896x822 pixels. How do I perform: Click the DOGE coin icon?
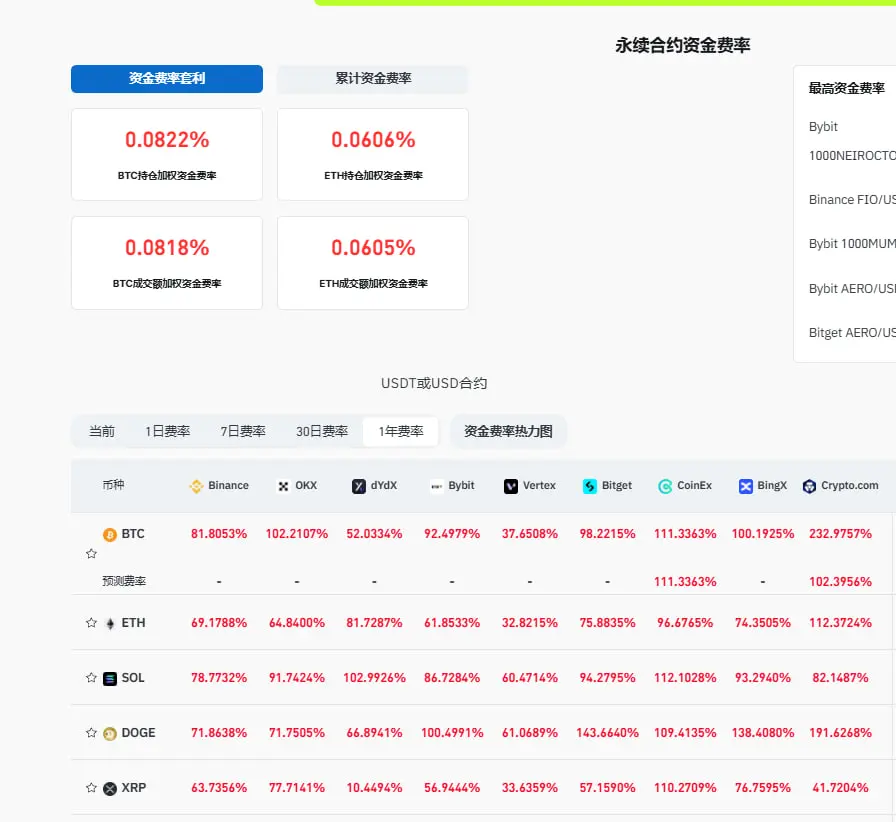(110, 733)
